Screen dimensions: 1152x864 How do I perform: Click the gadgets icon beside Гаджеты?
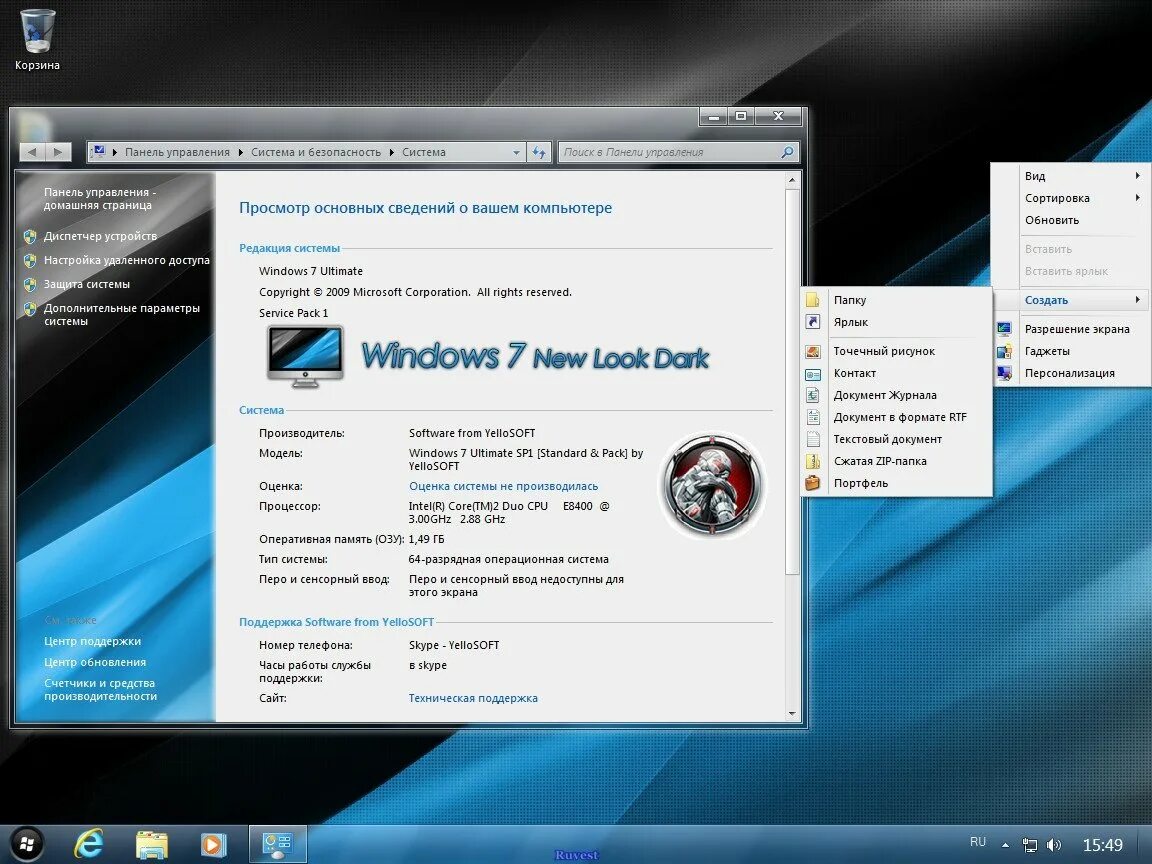click(1004, 351)
